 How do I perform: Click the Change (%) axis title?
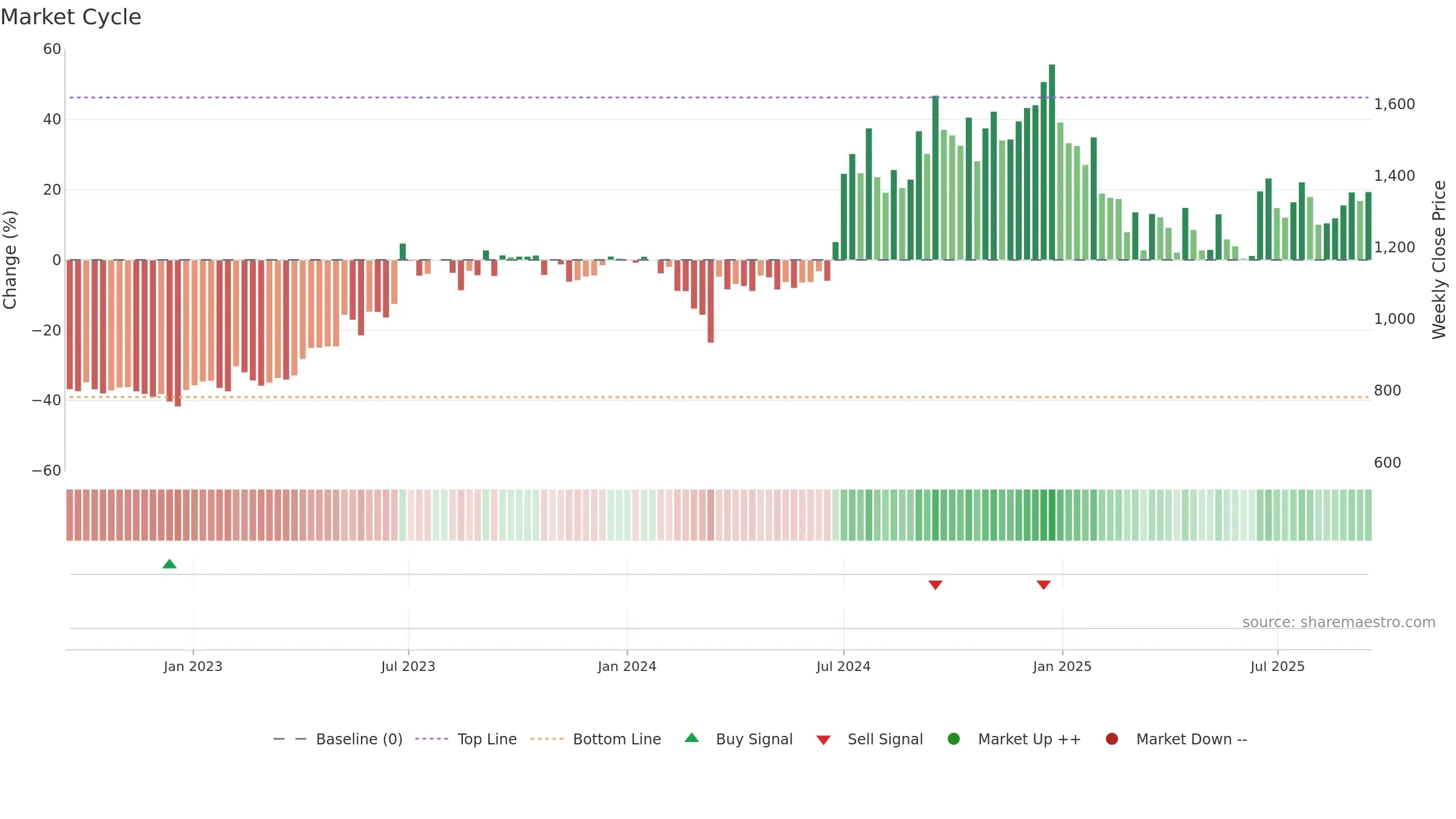coord(10,260)
